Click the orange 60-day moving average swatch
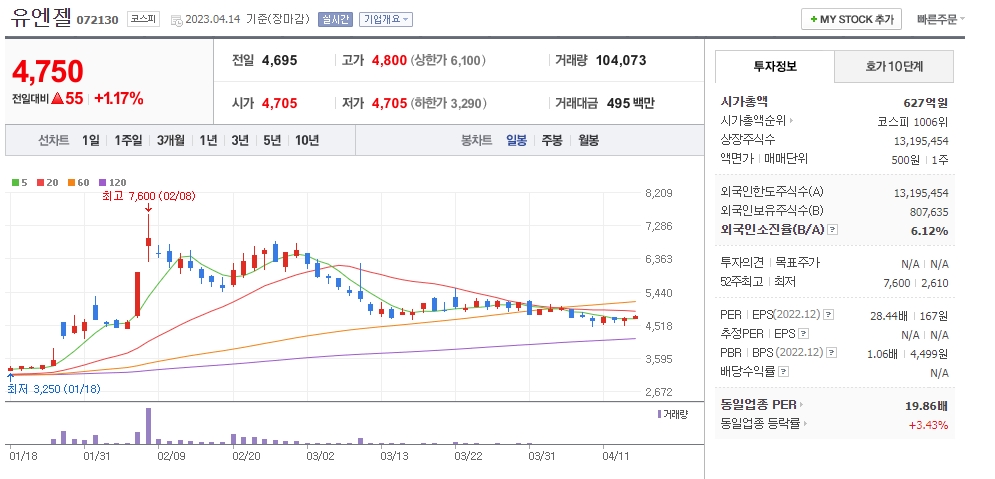This screenshot has width=995, height=479. point(70,183)
